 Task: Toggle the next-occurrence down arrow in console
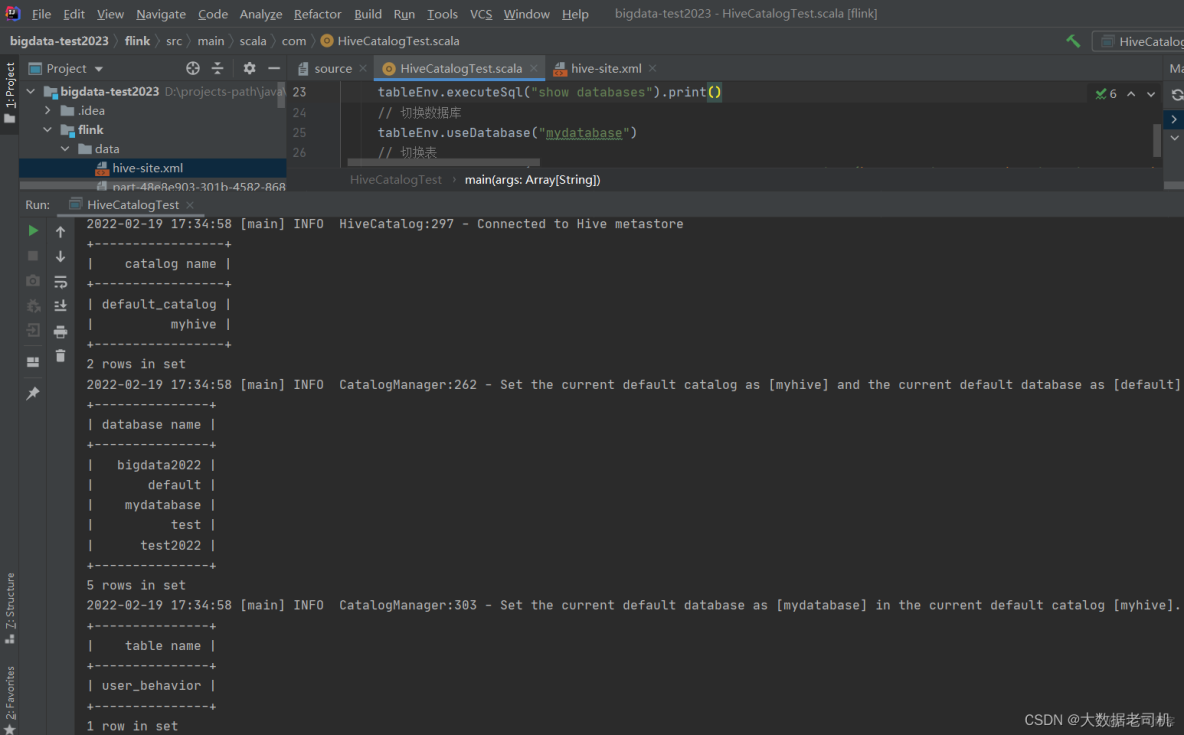point(60,256)
